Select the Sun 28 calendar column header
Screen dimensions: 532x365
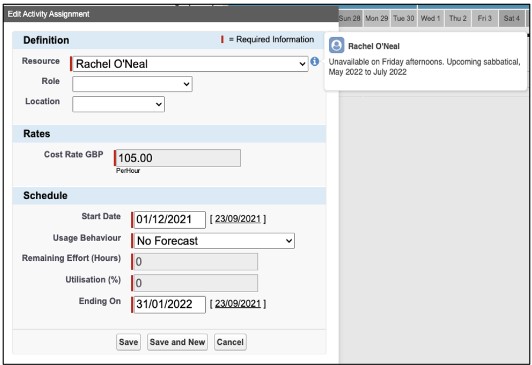[x=350, y=18]
